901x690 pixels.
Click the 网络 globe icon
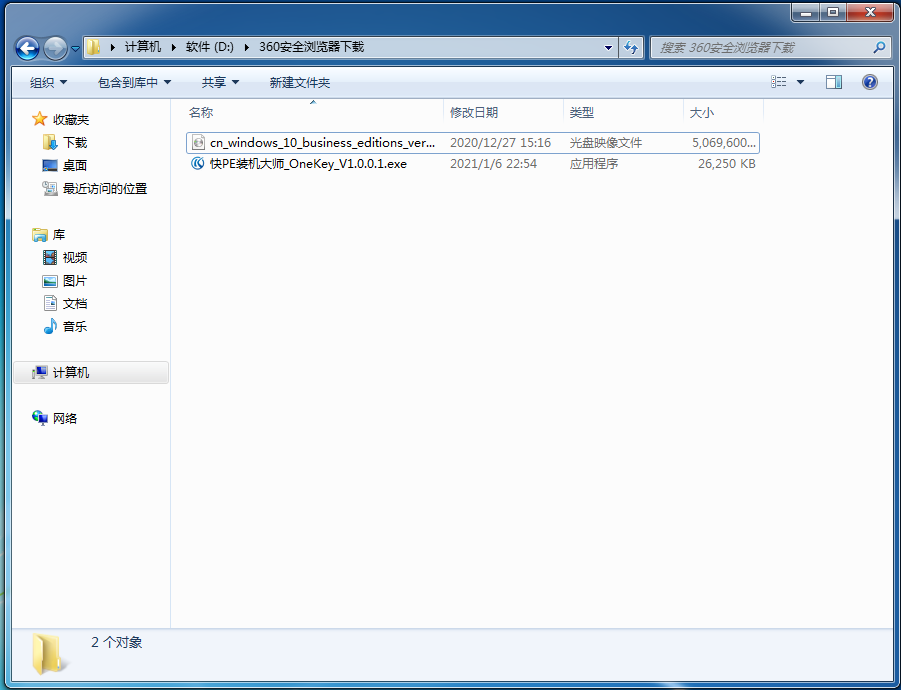coord(40,418)
